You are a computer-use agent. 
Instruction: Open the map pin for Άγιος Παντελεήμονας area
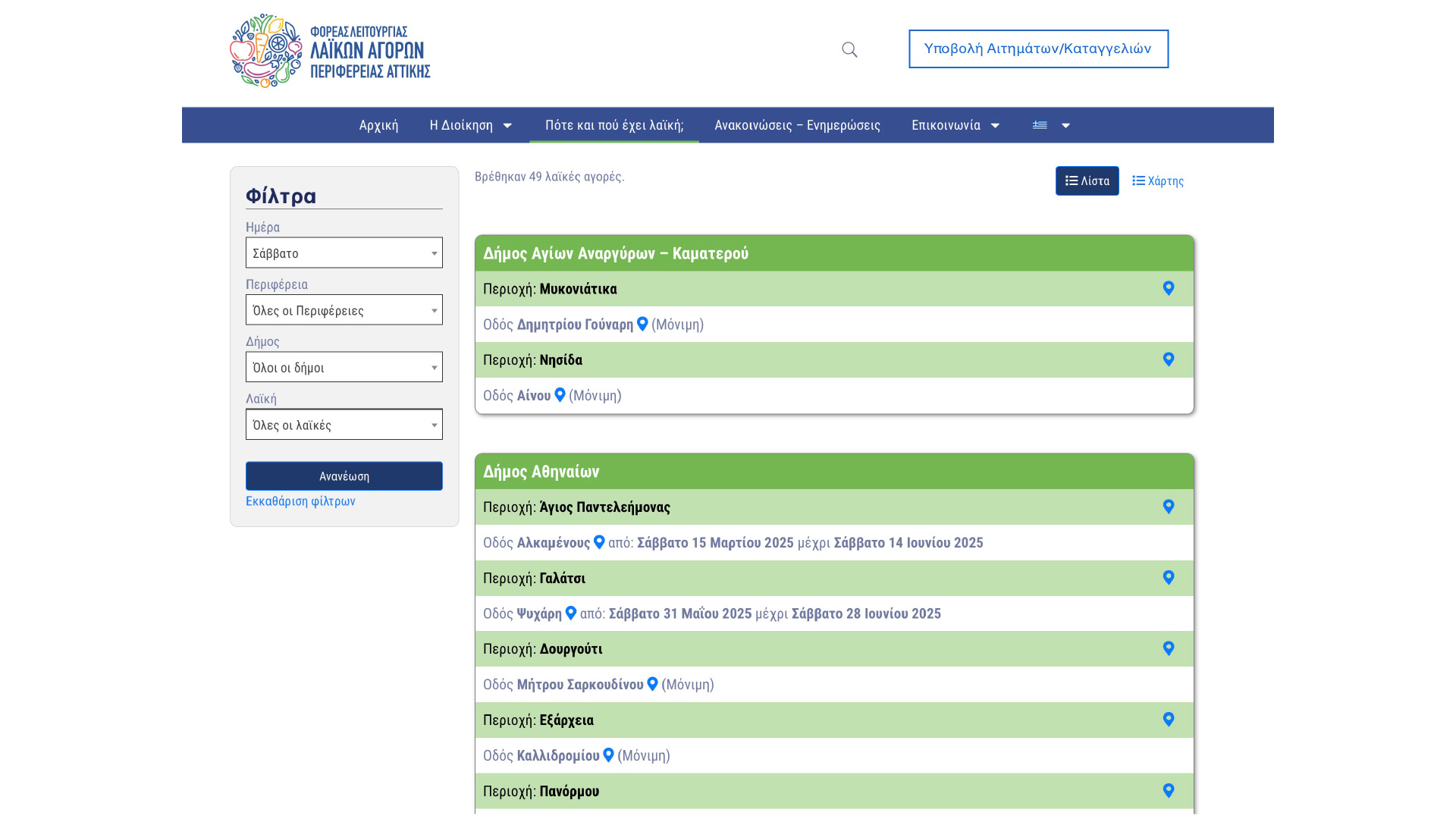(x=1168, y=507)
